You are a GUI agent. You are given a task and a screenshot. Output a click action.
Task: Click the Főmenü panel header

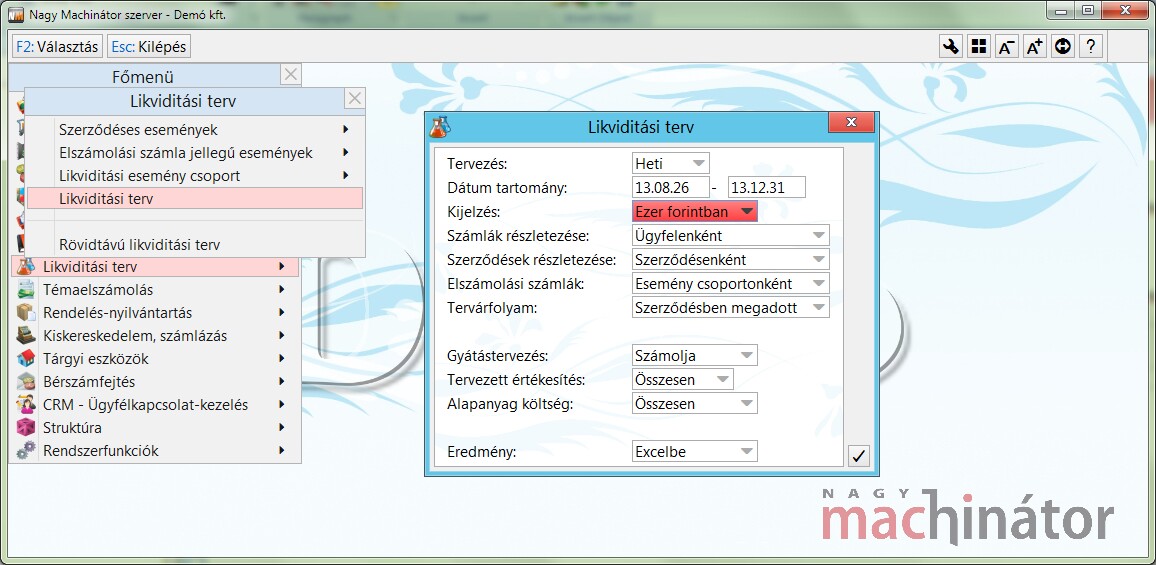[x=144, y=76]
